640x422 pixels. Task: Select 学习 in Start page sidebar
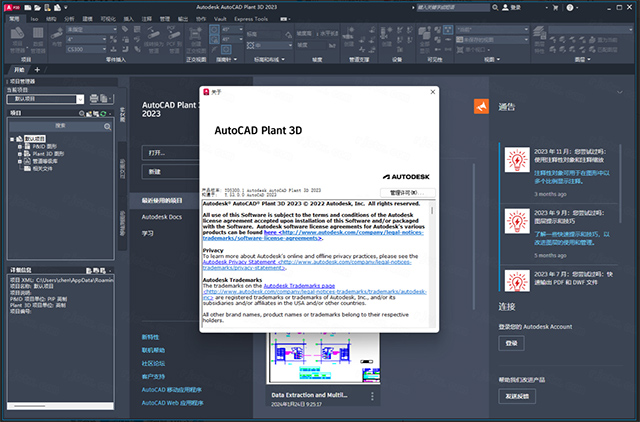point(147,233)
